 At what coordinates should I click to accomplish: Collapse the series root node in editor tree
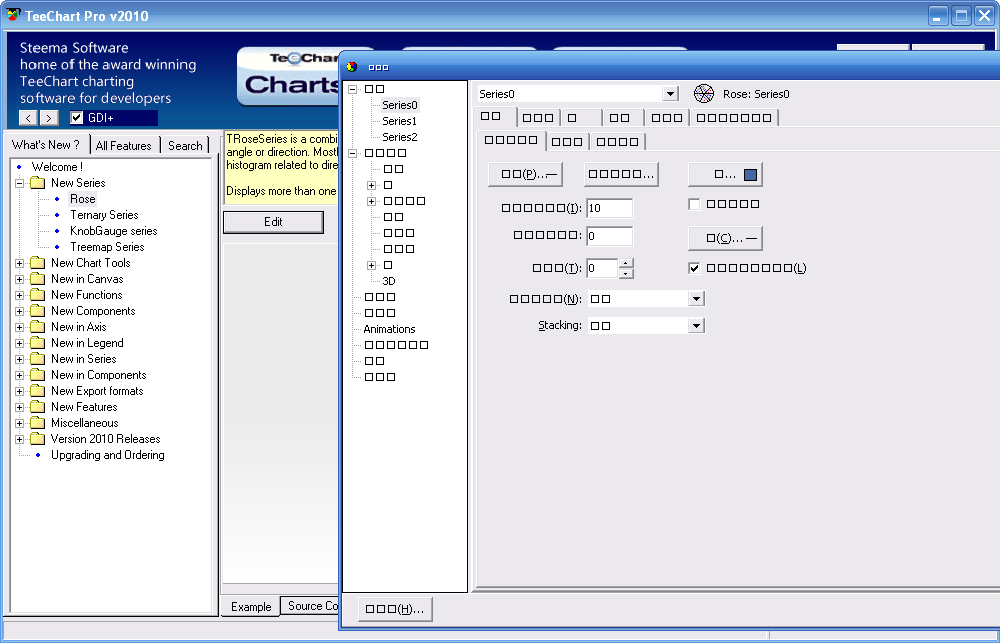[x=353, y=89]
